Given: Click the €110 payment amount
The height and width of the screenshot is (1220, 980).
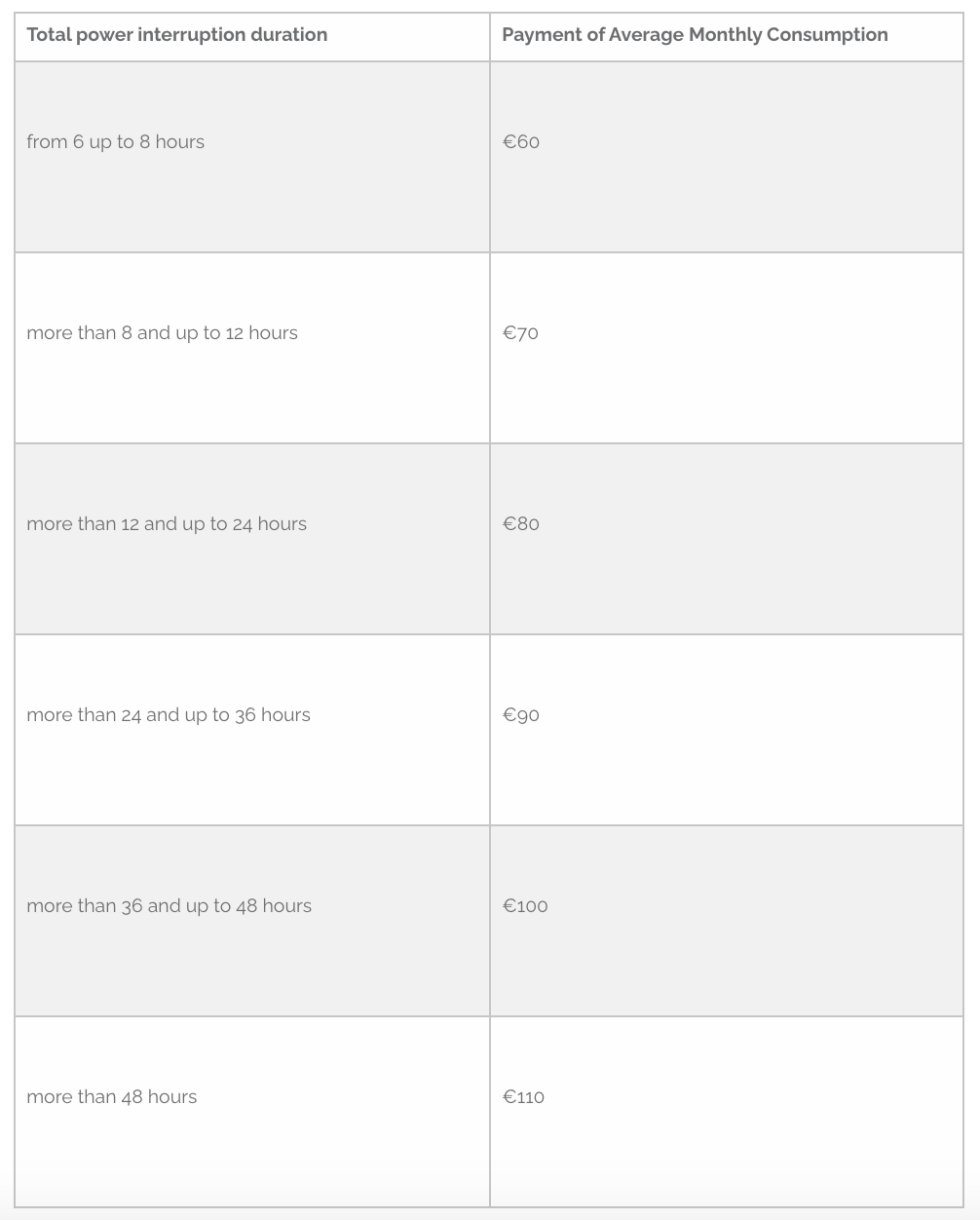Looking at the screenshot, I should click(x=524, y=1097).
